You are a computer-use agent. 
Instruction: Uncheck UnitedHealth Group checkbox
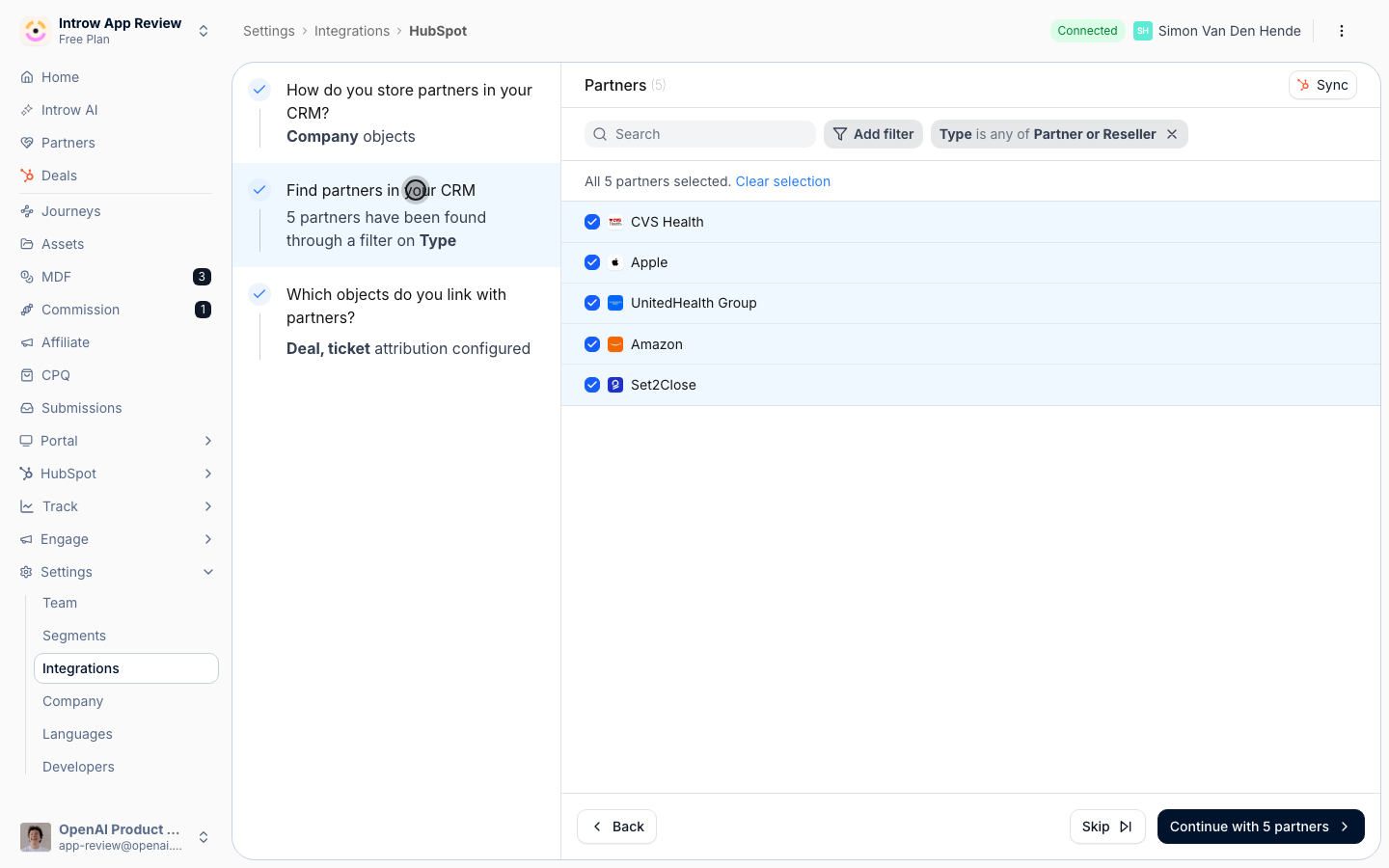(592, 303)
